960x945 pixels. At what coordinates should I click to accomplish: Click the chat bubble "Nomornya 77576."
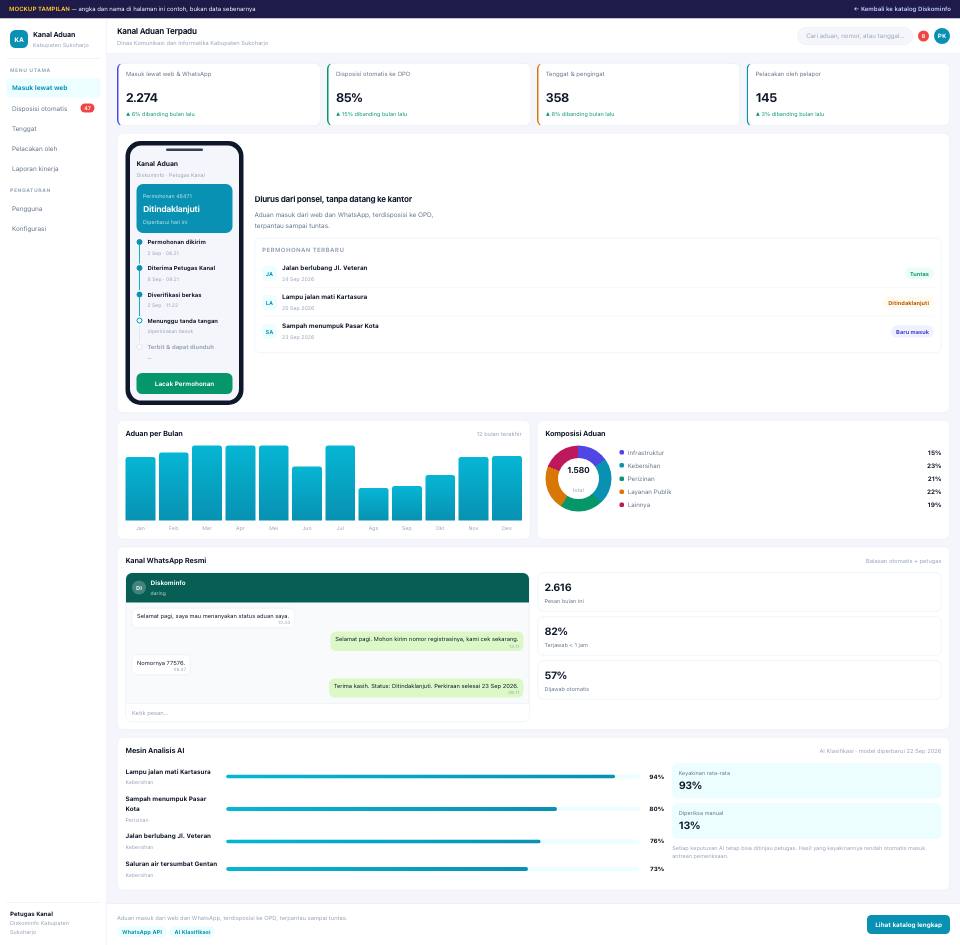pyautogui.click(x=161, y=665)
